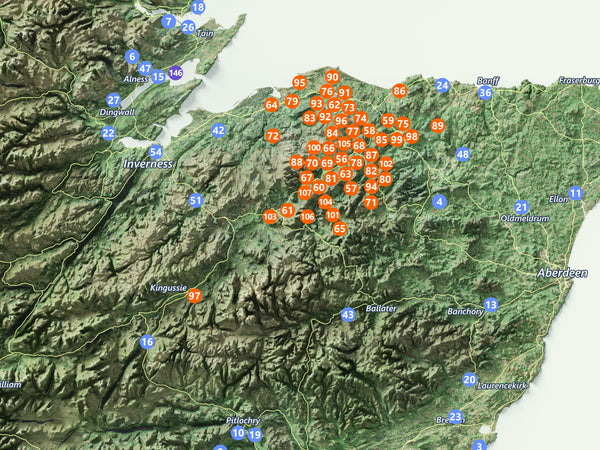Open blue marker 16
Image resolution: width=600 pixels, height=450 pixels.
147,342
